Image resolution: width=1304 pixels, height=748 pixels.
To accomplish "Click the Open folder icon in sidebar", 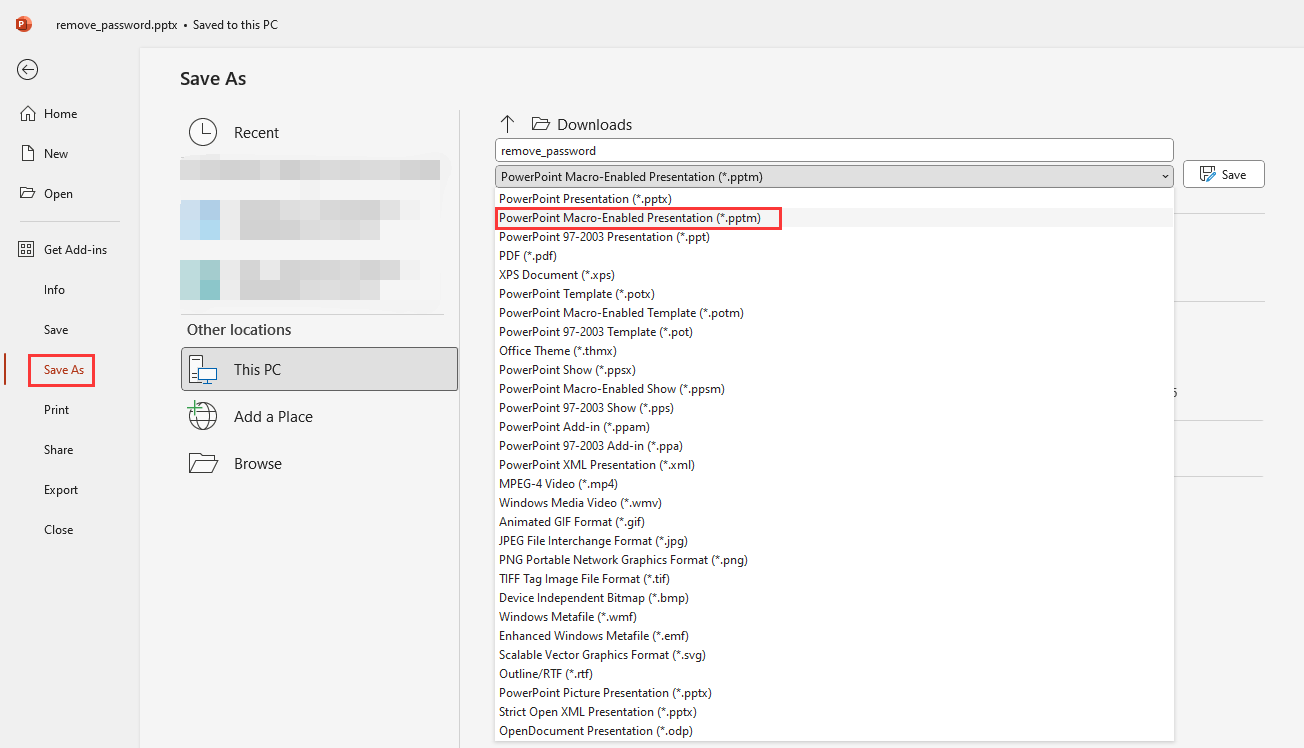I will (28, 193).
